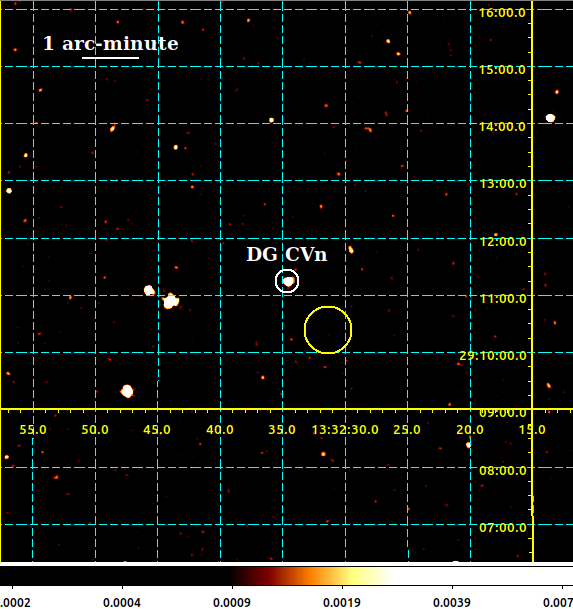Viewport: 573px width, 609px height.
Task: Click the 29:10:00.0 declination label
Action: (493, 356)
